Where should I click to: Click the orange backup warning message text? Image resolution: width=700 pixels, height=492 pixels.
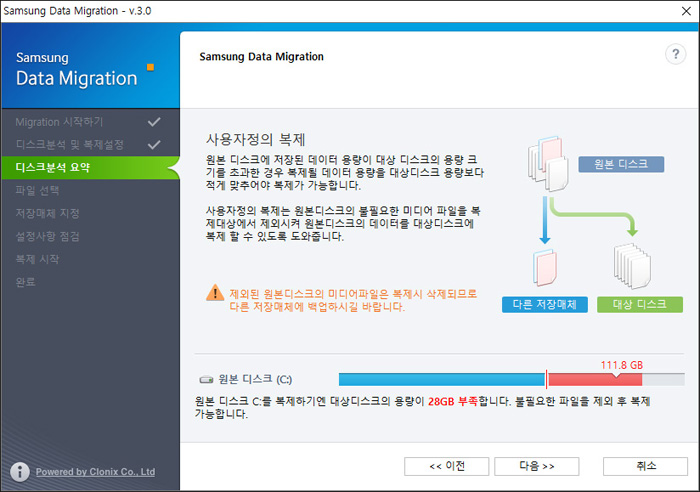pos(353,300)
